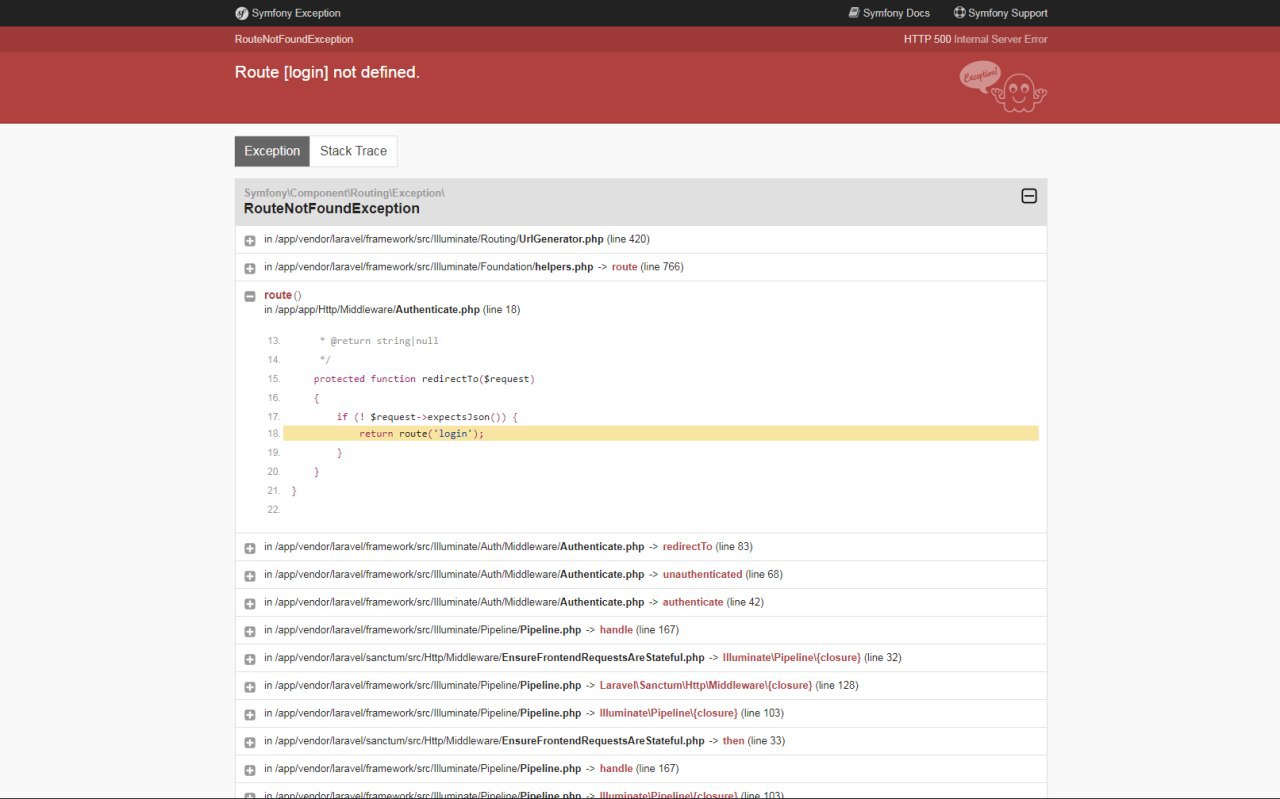Image resolution: width=1280 pixels, height=799 pixels.
Task: Open the Symfony Docs link
Action: [x=889, y=13]
